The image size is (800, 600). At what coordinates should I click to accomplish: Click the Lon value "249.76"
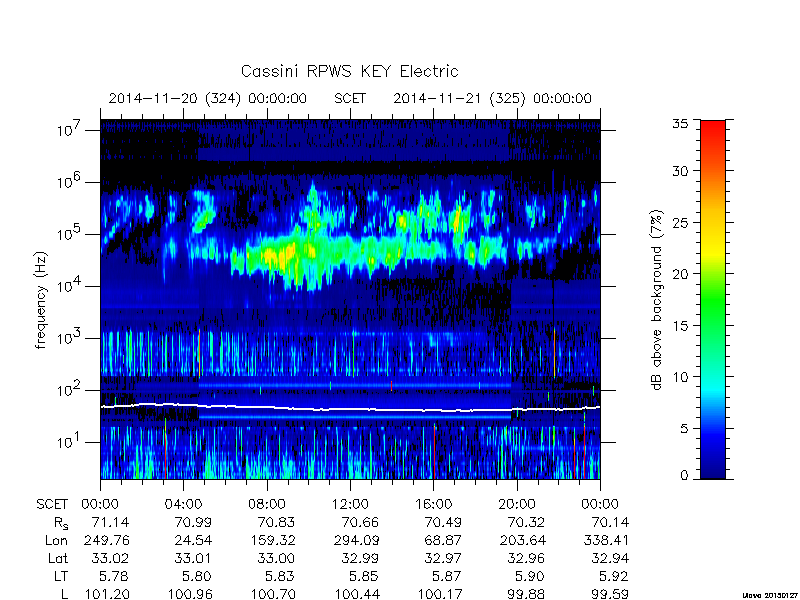[x=107, y=540]
